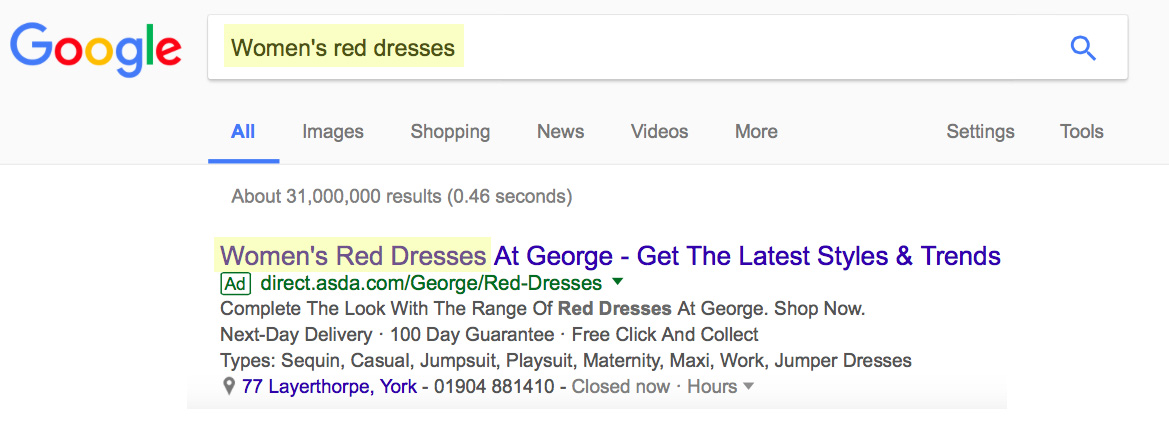This screenshot has width=1169, height=433.
Task: Select the News tab
Action: pyautogui.click(x=561, y=132)
